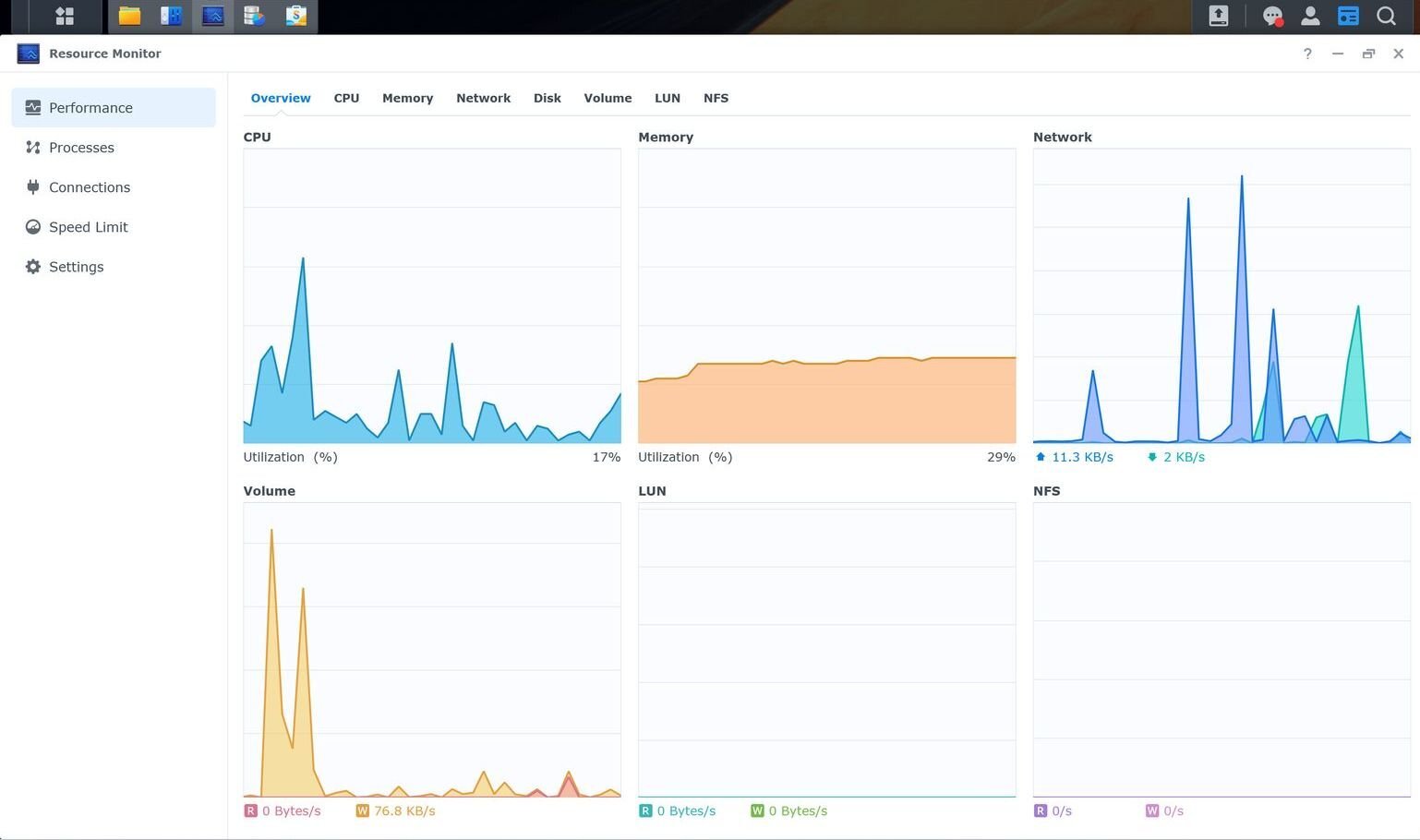Viewport: 1420px width, 840px height.
Task: Switch to the CPU tab
Action: click(x=346, y=98)
